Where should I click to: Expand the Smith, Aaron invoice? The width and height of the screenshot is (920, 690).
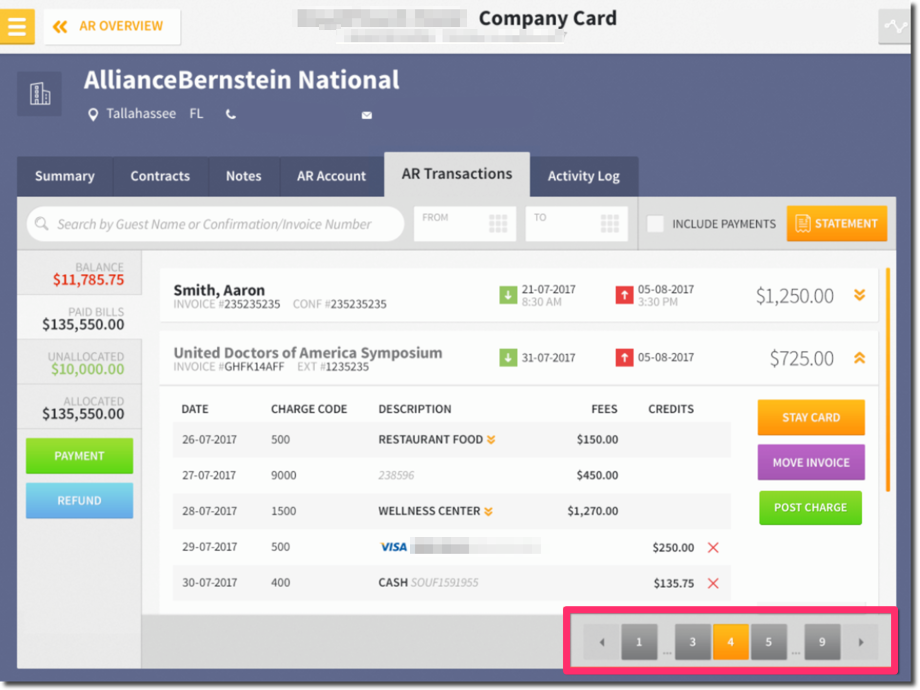[860, 295]
